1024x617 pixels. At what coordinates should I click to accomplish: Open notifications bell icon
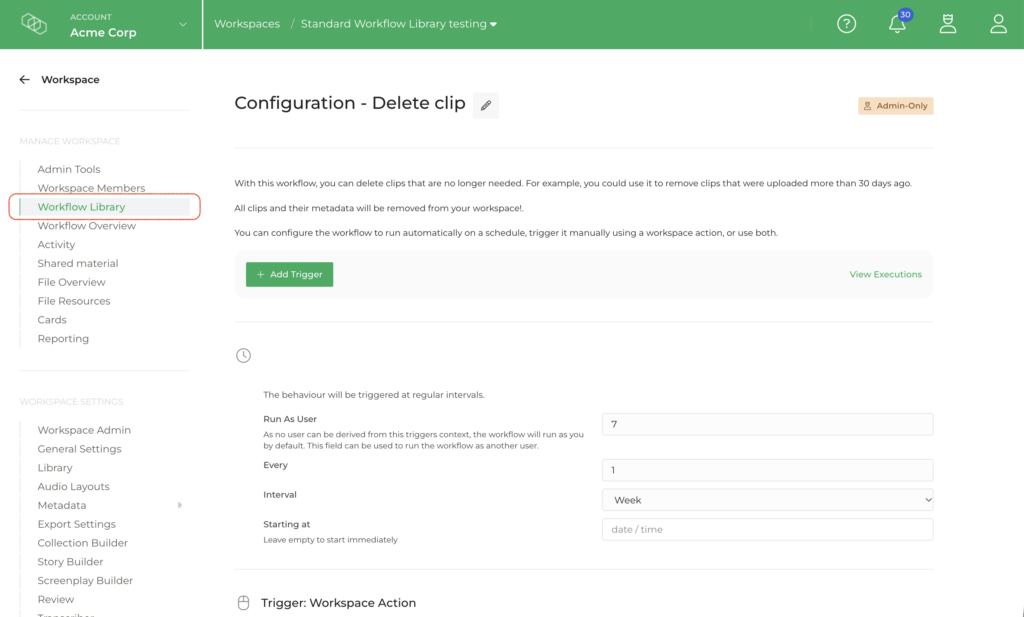897,24
